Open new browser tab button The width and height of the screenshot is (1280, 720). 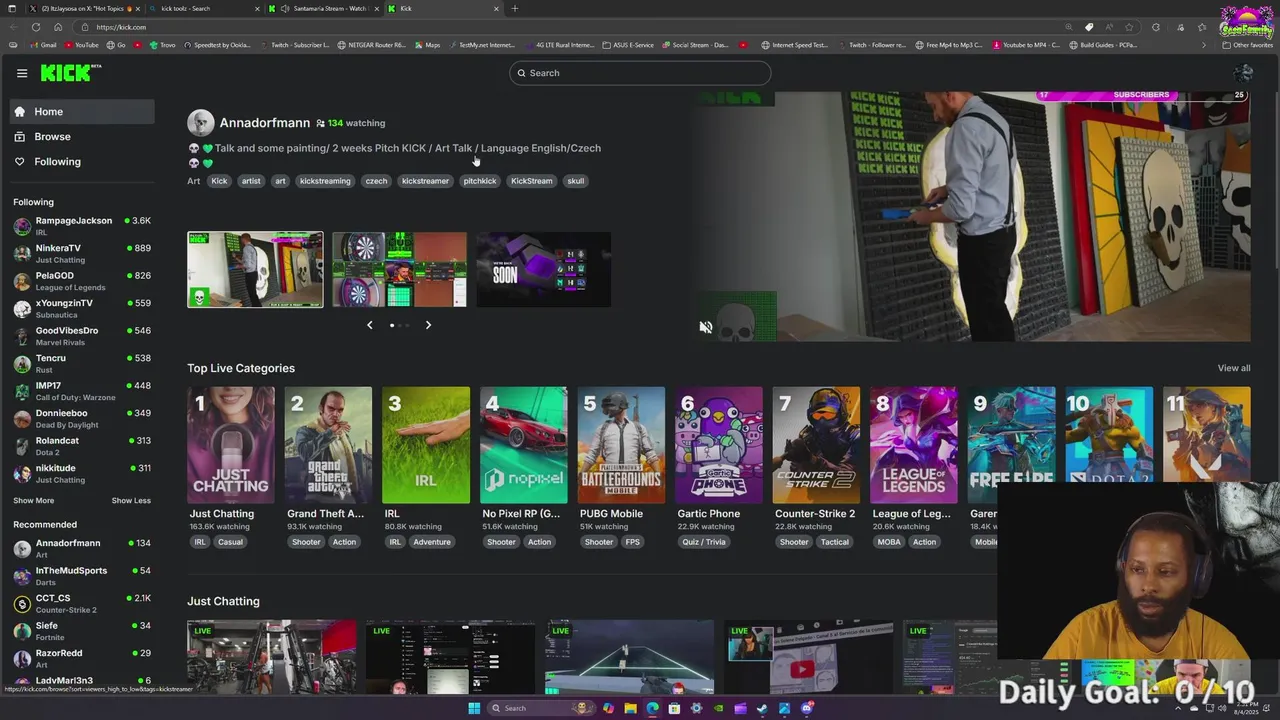coord(515,9)
